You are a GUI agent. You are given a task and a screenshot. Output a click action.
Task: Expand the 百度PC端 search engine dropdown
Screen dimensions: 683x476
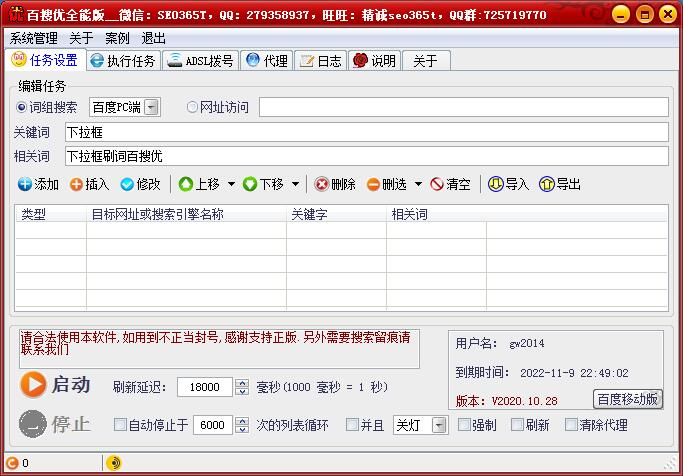pos(151,107)
